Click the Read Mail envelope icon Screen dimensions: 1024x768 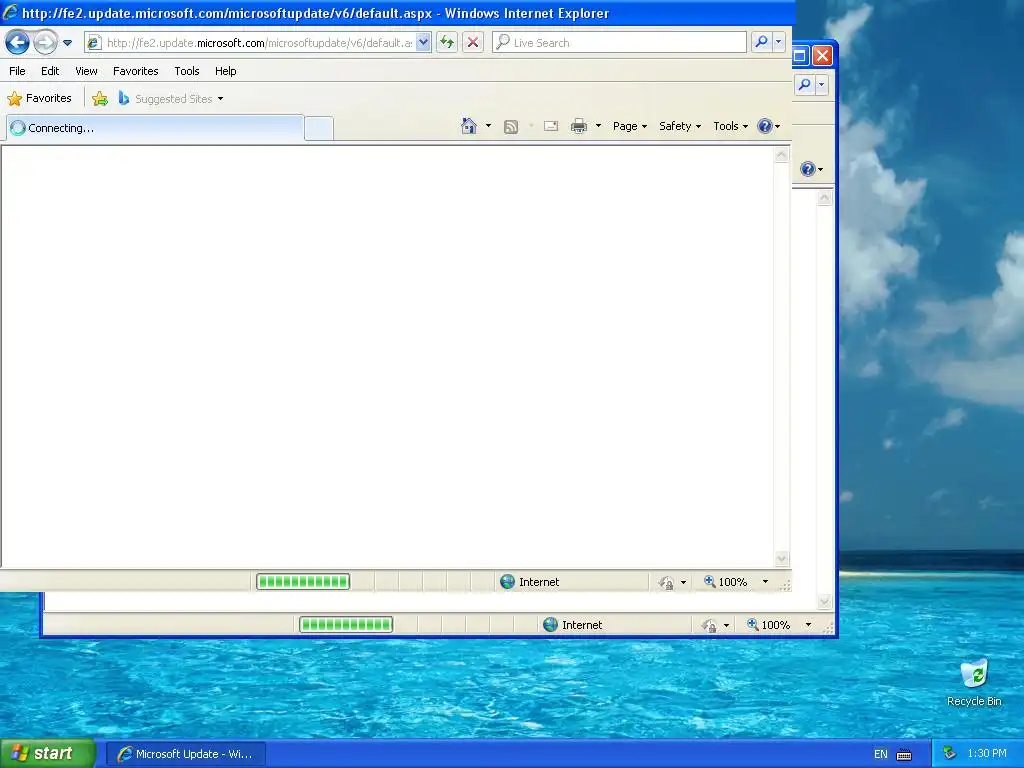point(551,126)
